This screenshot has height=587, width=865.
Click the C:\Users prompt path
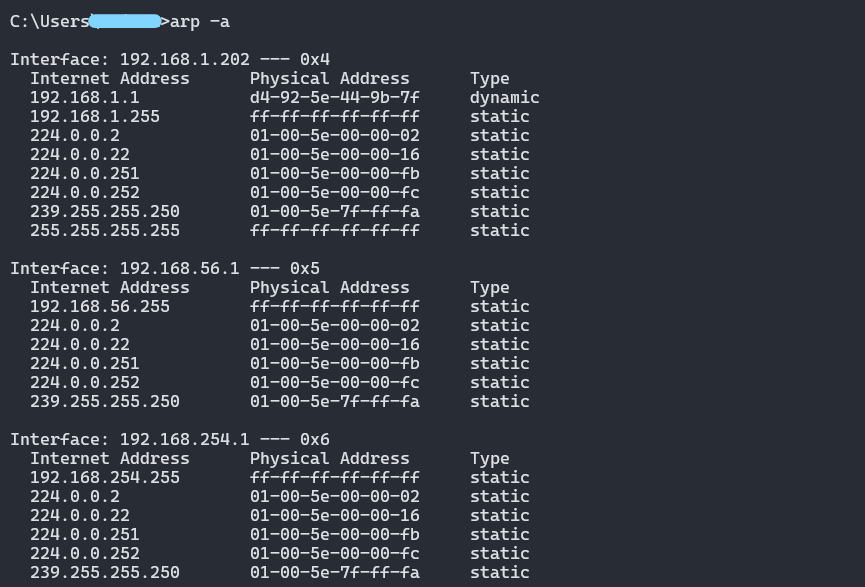click(x=48, y=21)
